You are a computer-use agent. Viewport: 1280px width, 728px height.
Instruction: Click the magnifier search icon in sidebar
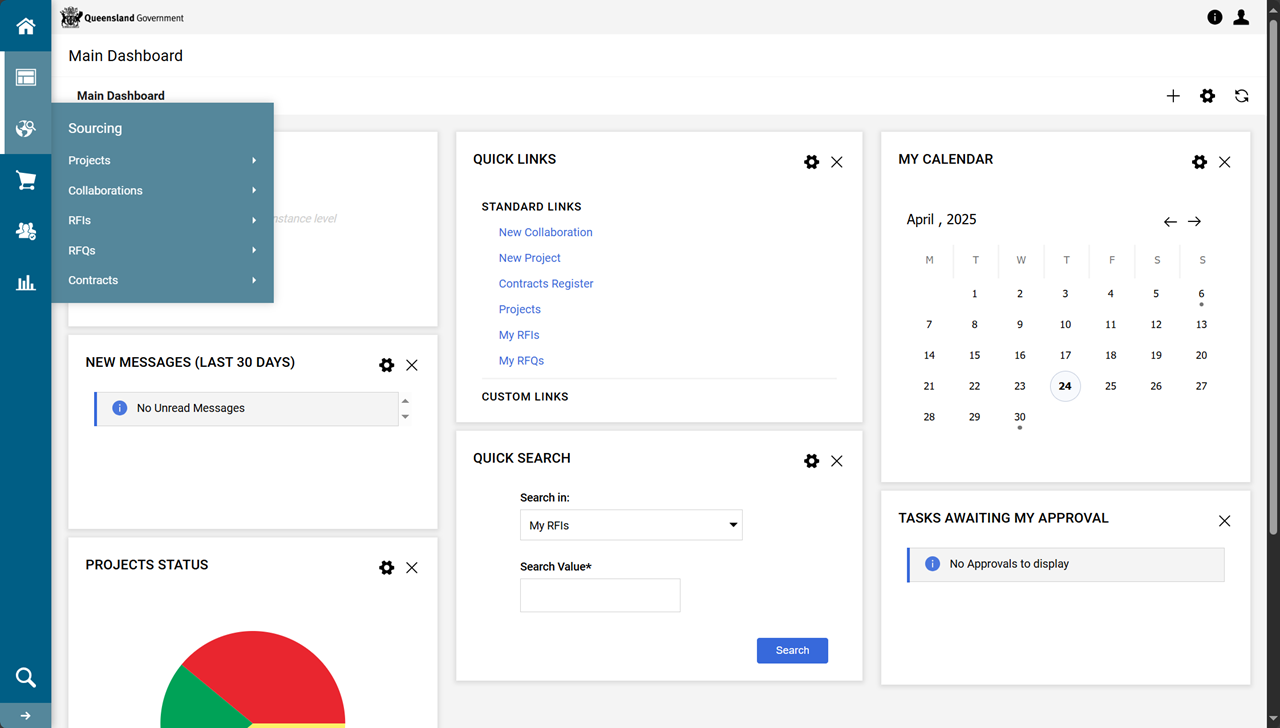25,678
